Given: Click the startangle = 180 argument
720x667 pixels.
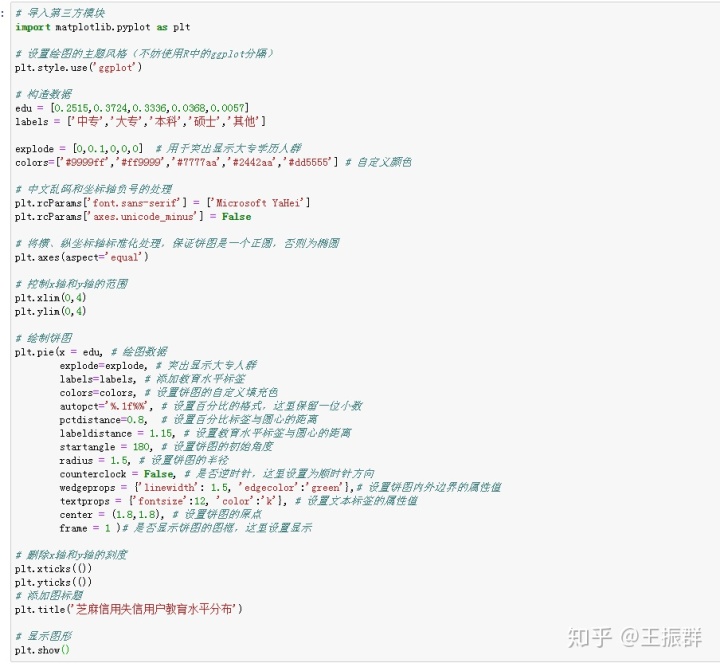Looking at the screenshot, I should pos(106,447).
